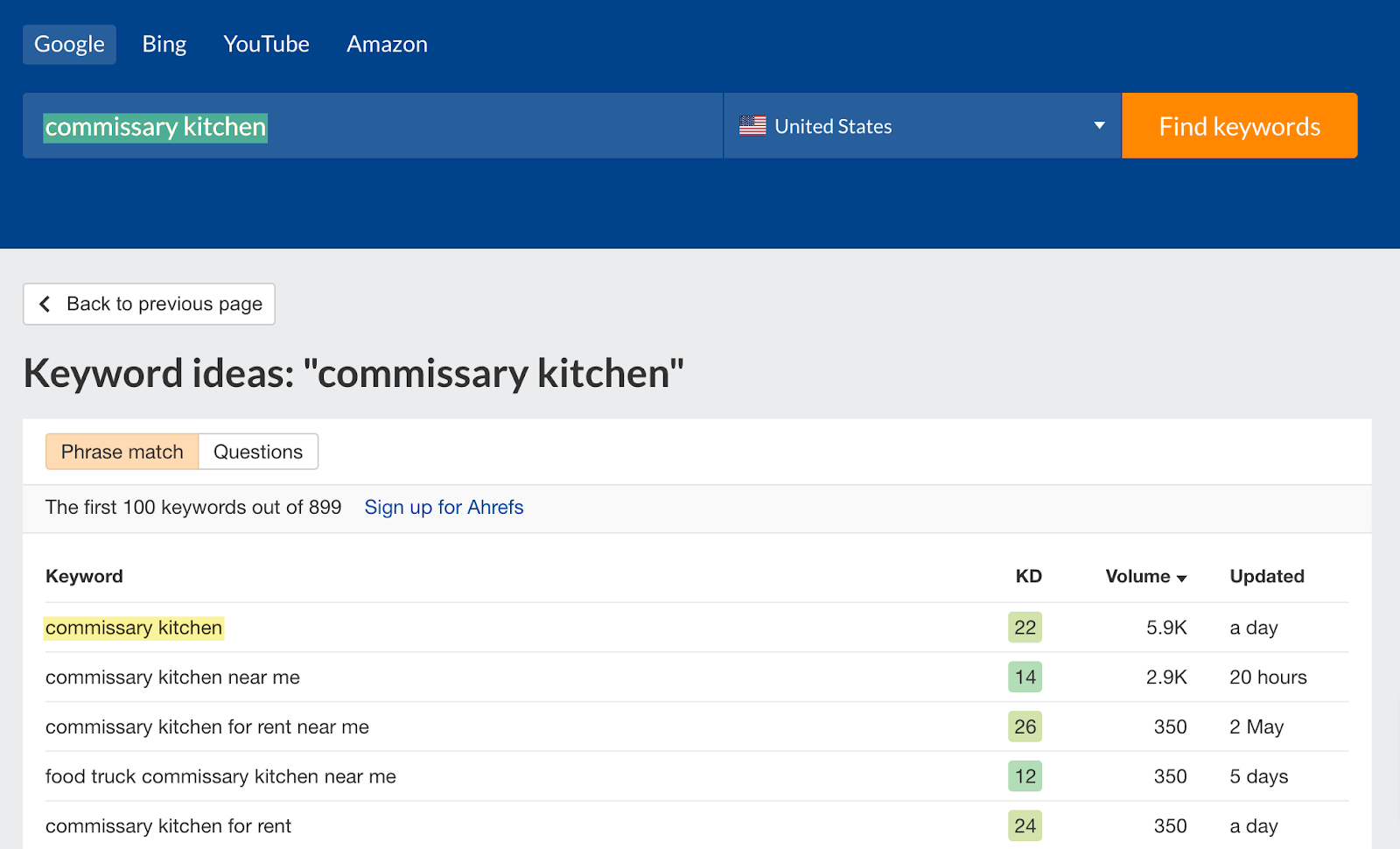Switch to the Questions tab

tap(258, 452)
